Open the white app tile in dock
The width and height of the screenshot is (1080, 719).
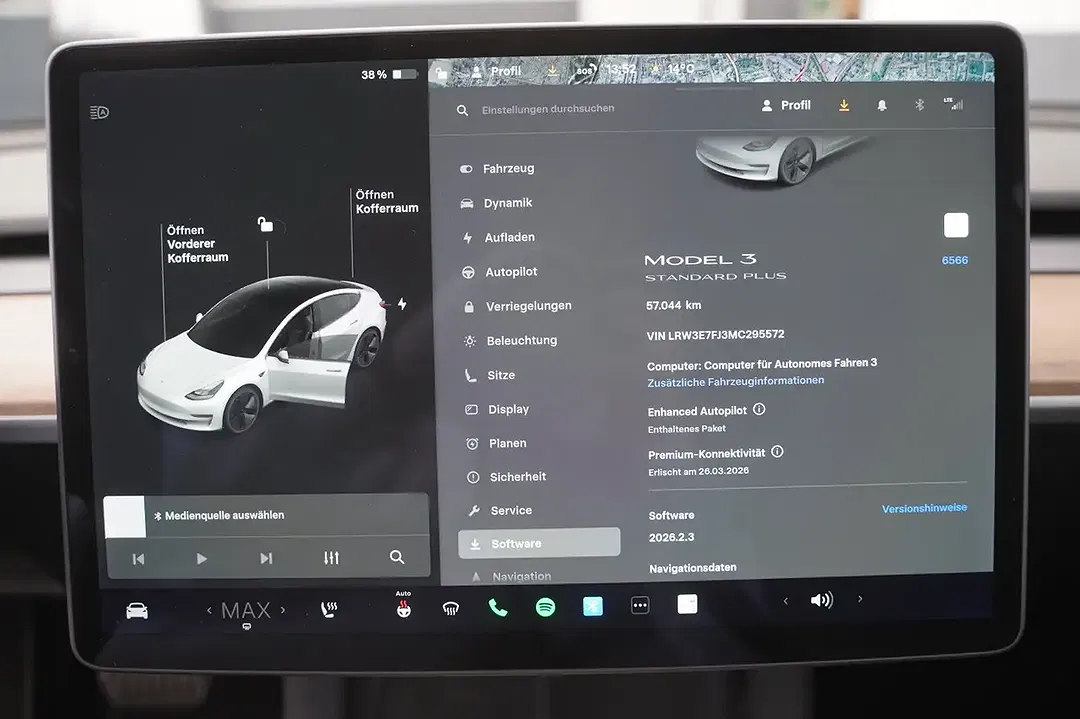[x=687, y=604]
